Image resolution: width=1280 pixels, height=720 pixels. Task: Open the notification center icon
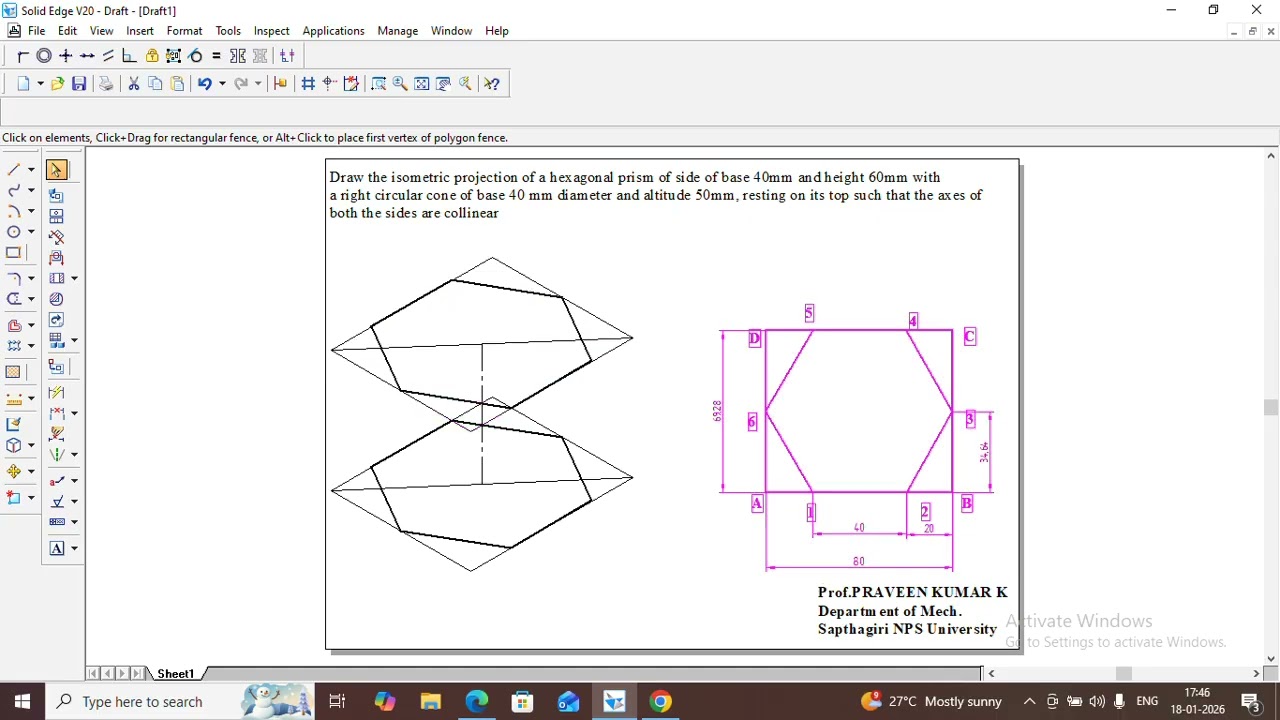point(1250,702)
